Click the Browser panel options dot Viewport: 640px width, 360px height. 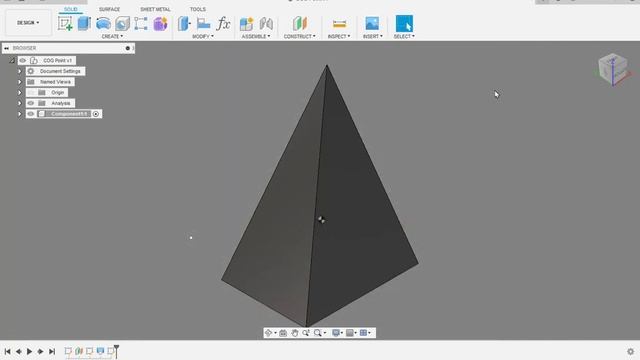point(127,48)
